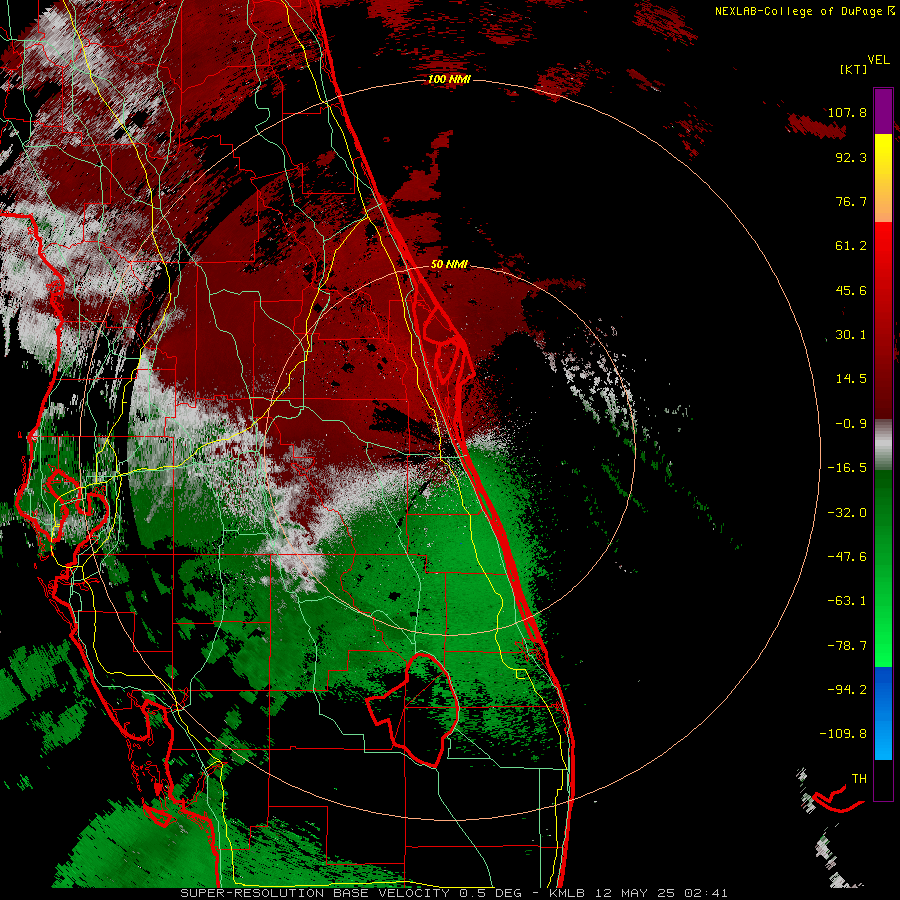Select the 107.8 velocity scale value
900x900 pixels.
[x=847, y=112]
